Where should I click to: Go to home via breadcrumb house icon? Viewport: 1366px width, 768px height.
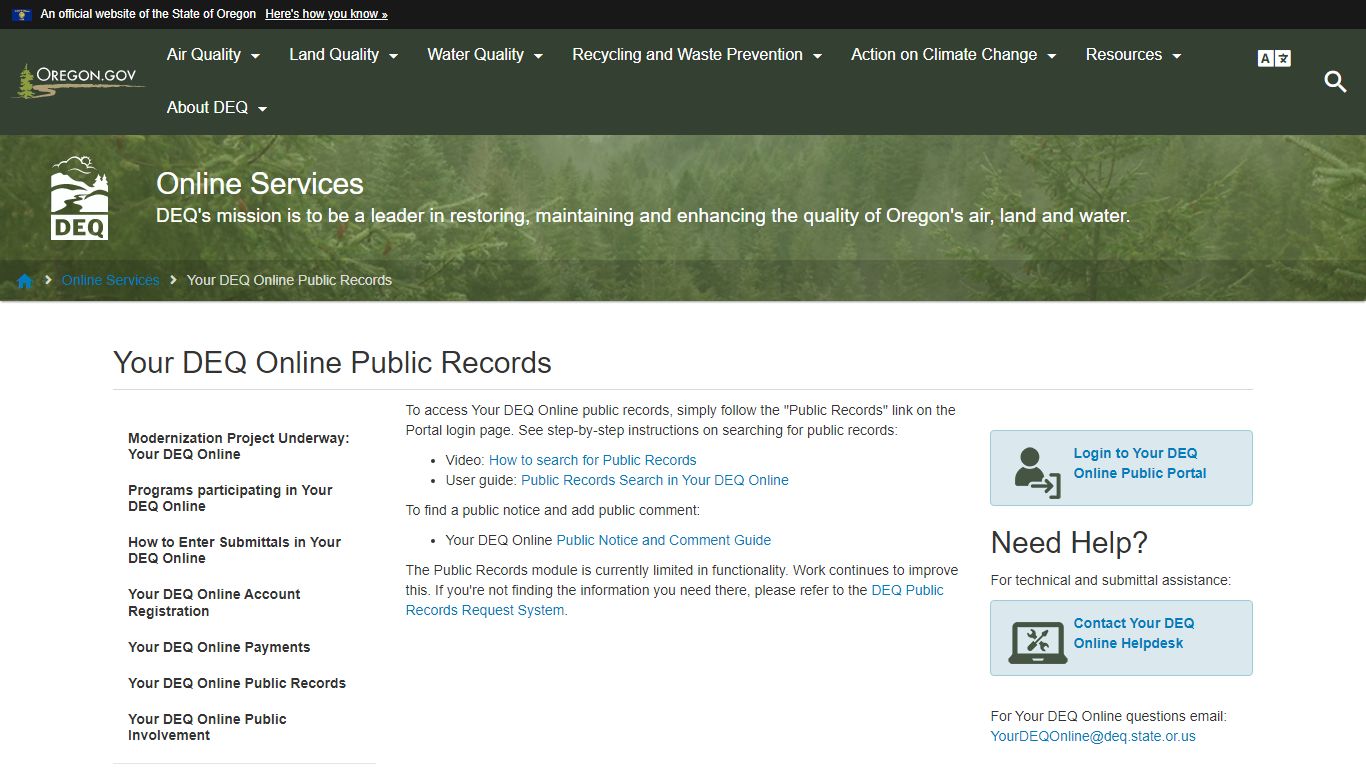pos(25,281)
